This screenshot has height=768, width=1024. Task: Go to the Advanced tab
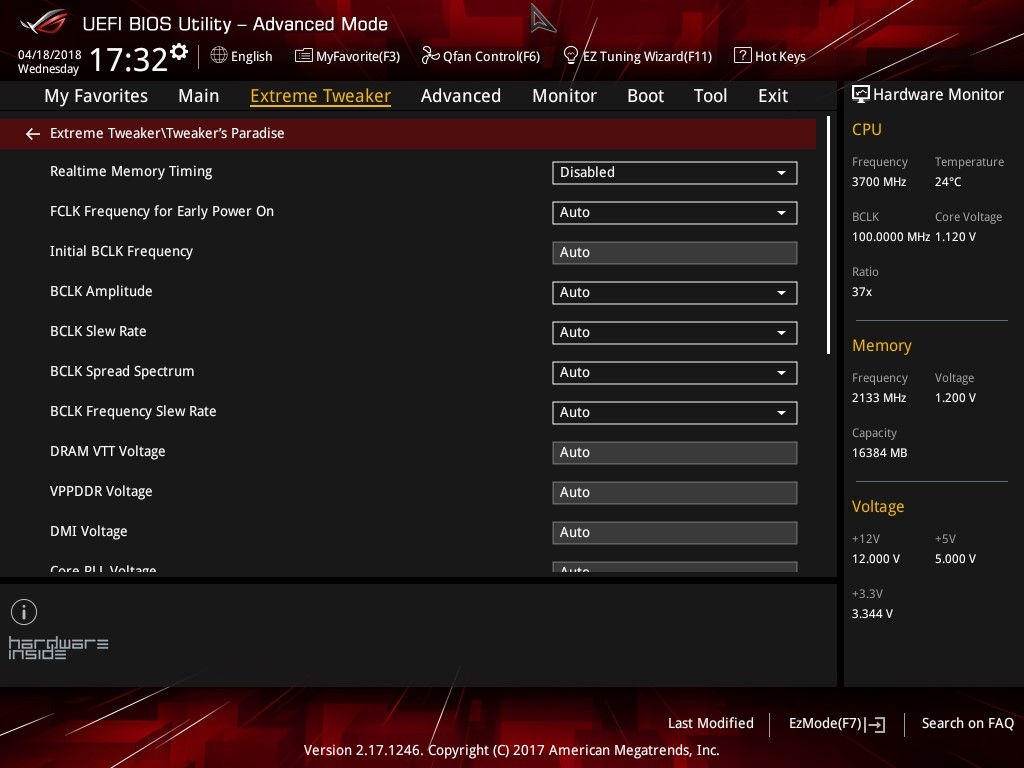(x=461, y=96)
